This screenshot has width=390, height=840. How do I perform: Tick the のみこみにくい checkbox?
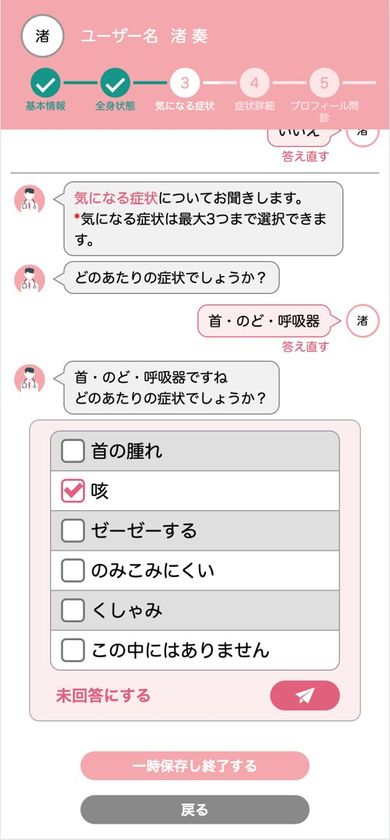(x=73, y=571)
